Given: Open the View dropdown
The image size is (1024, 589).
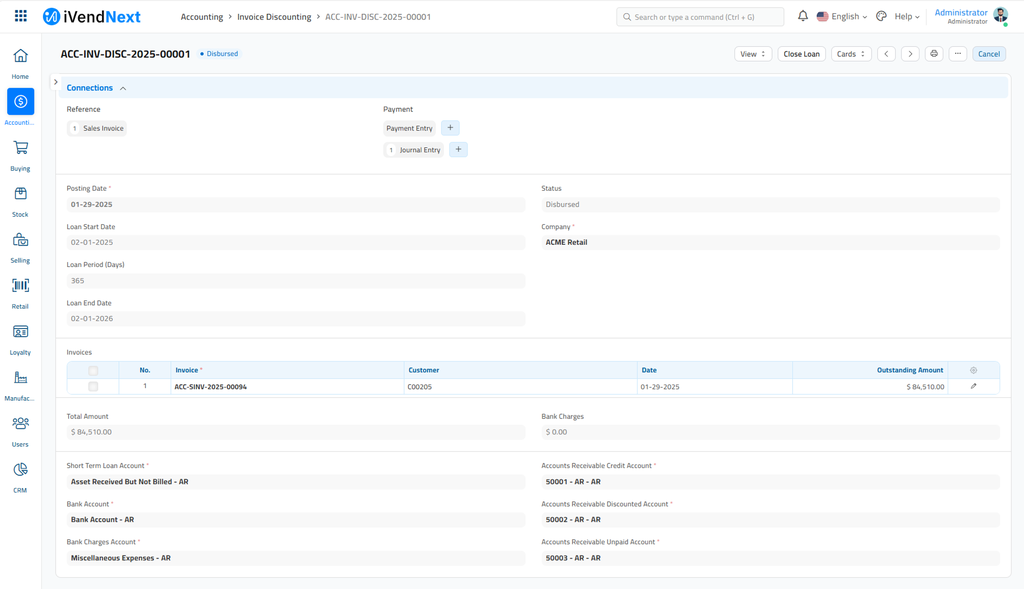Looking at the screenshot, I should coord(753,54).
